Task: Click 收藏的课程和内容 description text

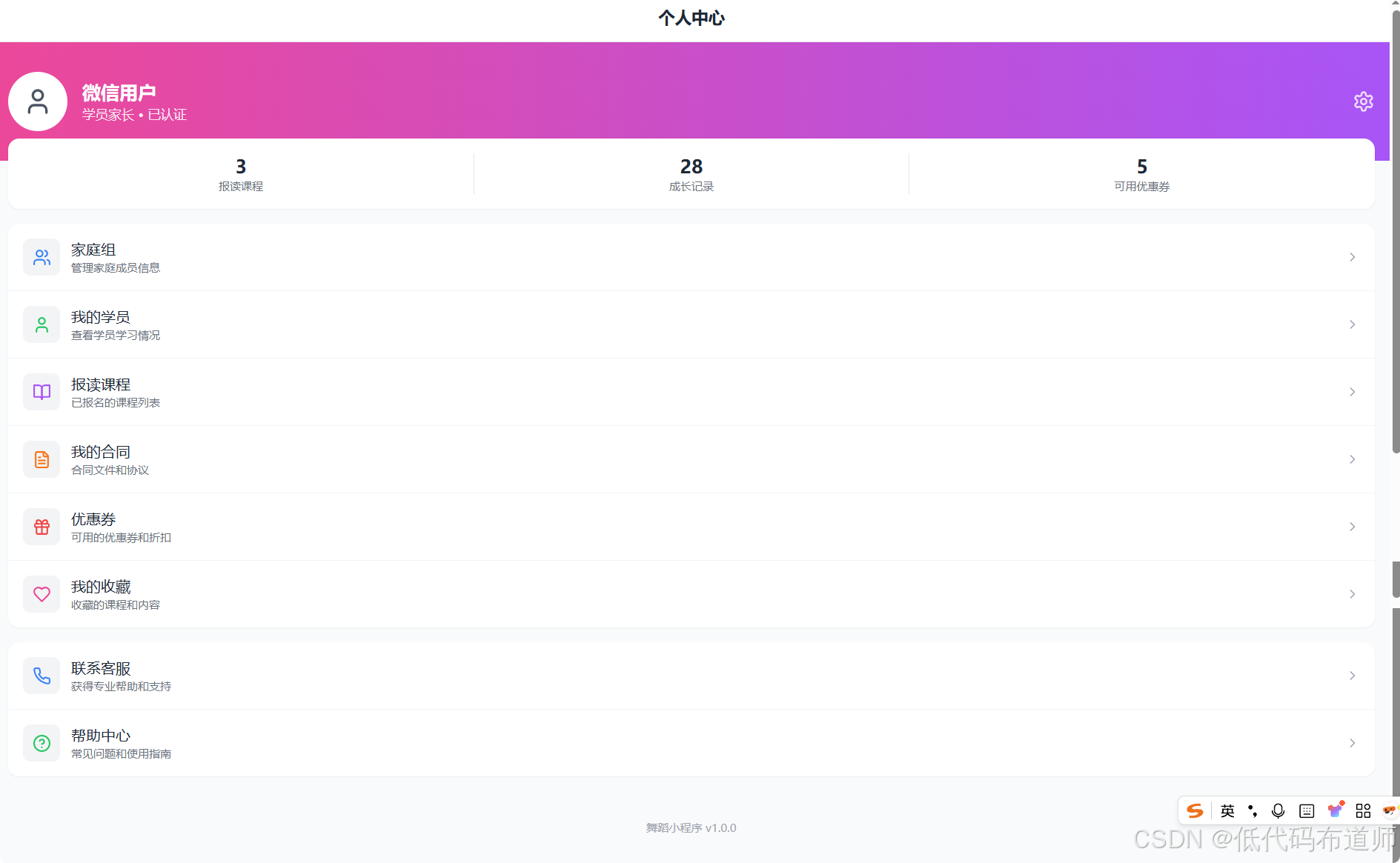Action: tap(116, 605)
